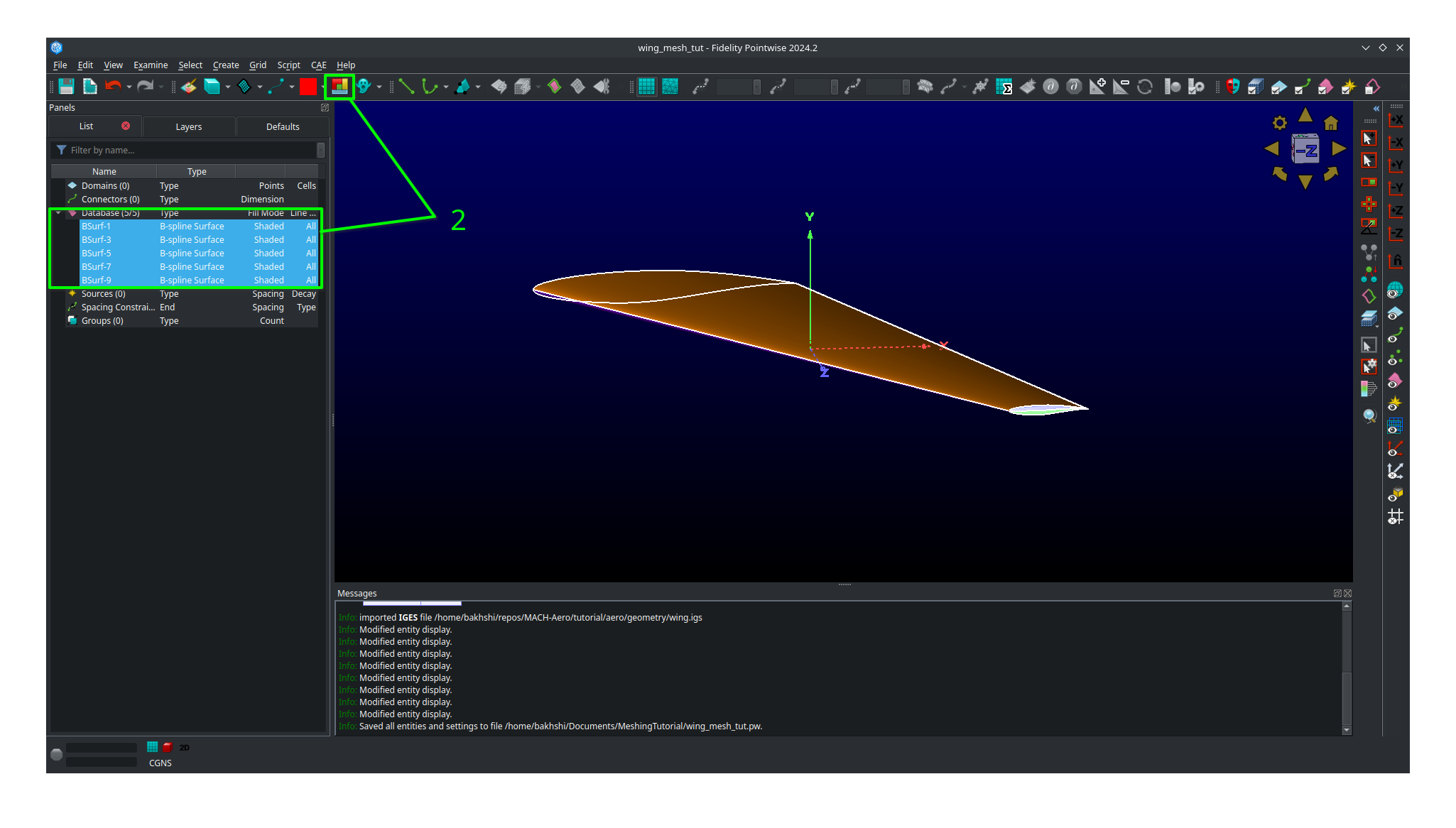1456x828 pixels.
Task: Clear the list with the red X button
Action: click(126, 126)
